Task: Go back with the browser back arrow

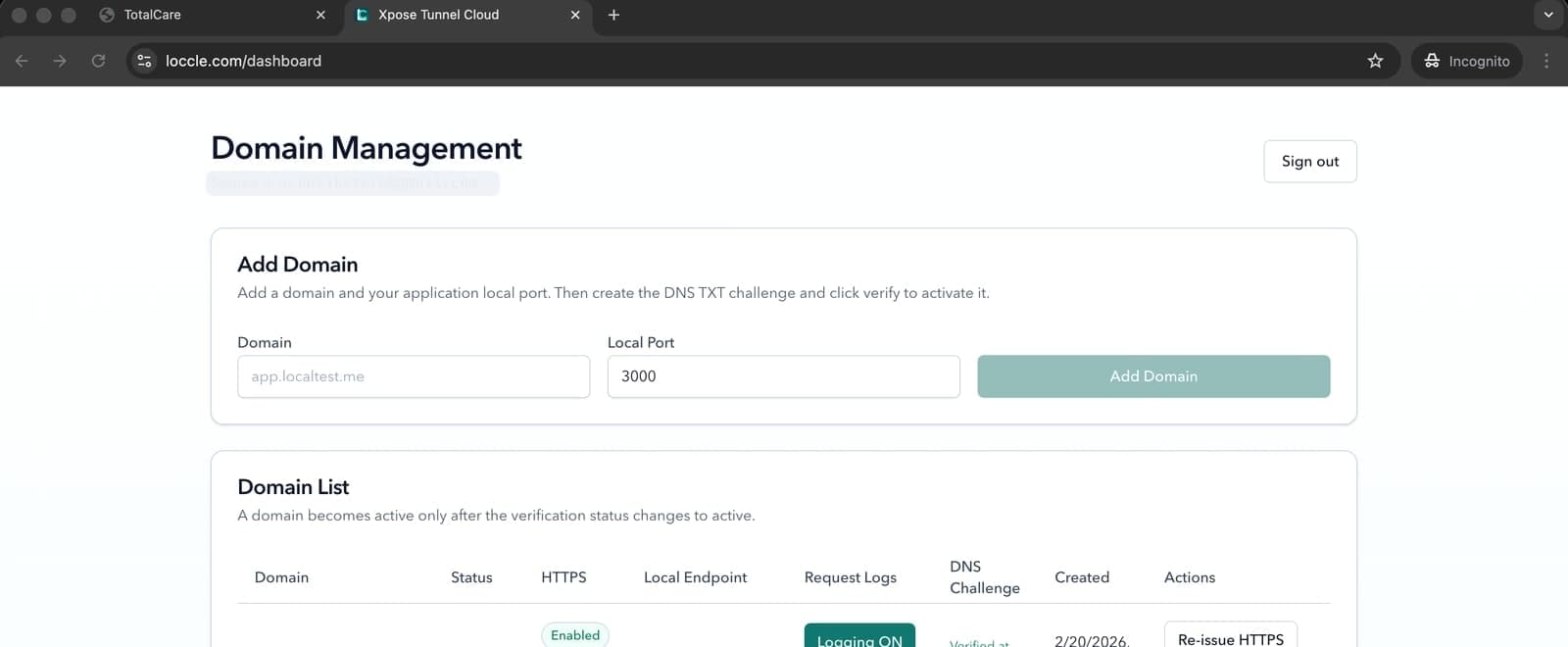Action: (x=22, y=61)
